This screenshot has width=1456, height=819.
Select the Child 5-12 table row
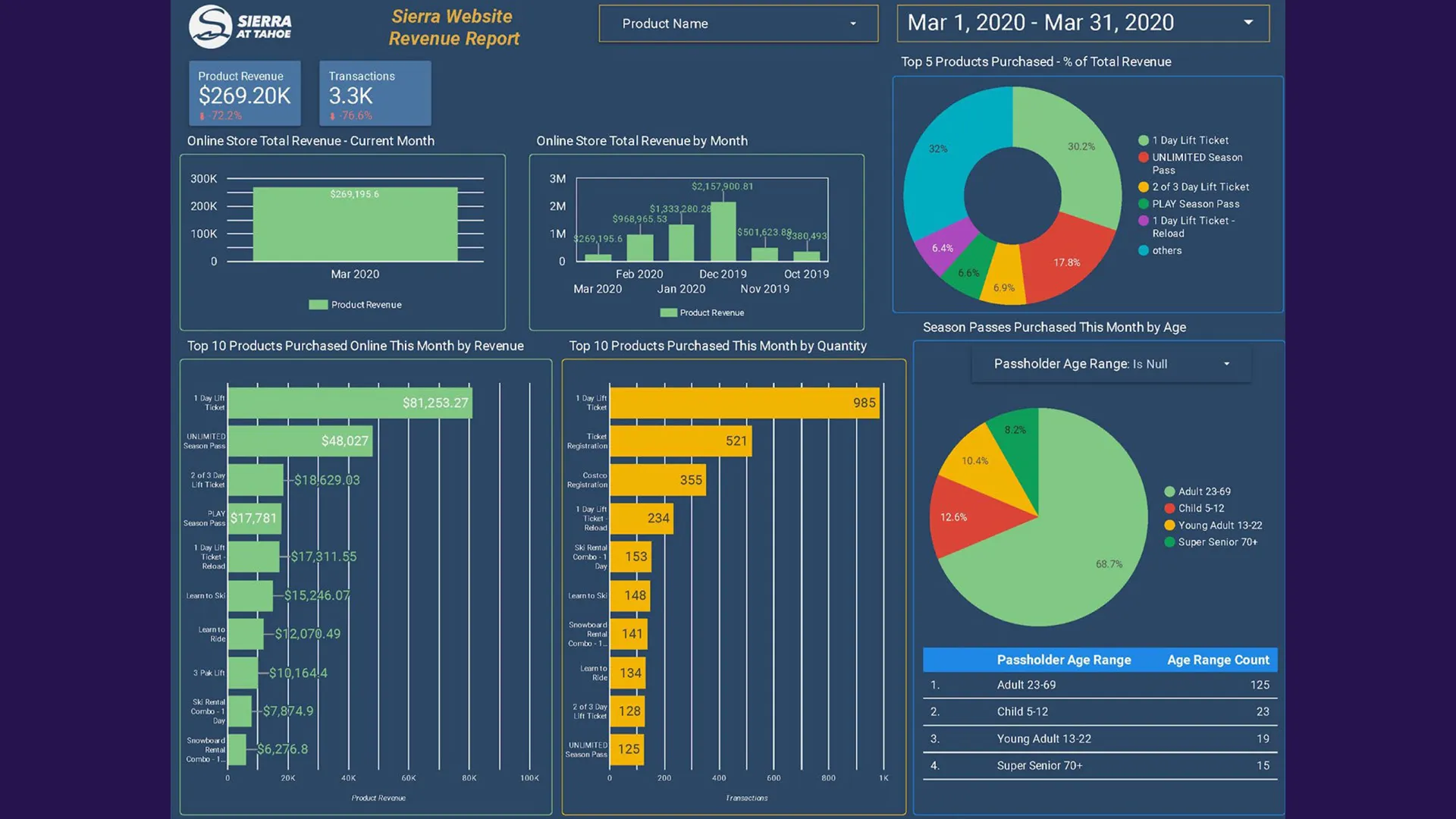coord(1100,711)
